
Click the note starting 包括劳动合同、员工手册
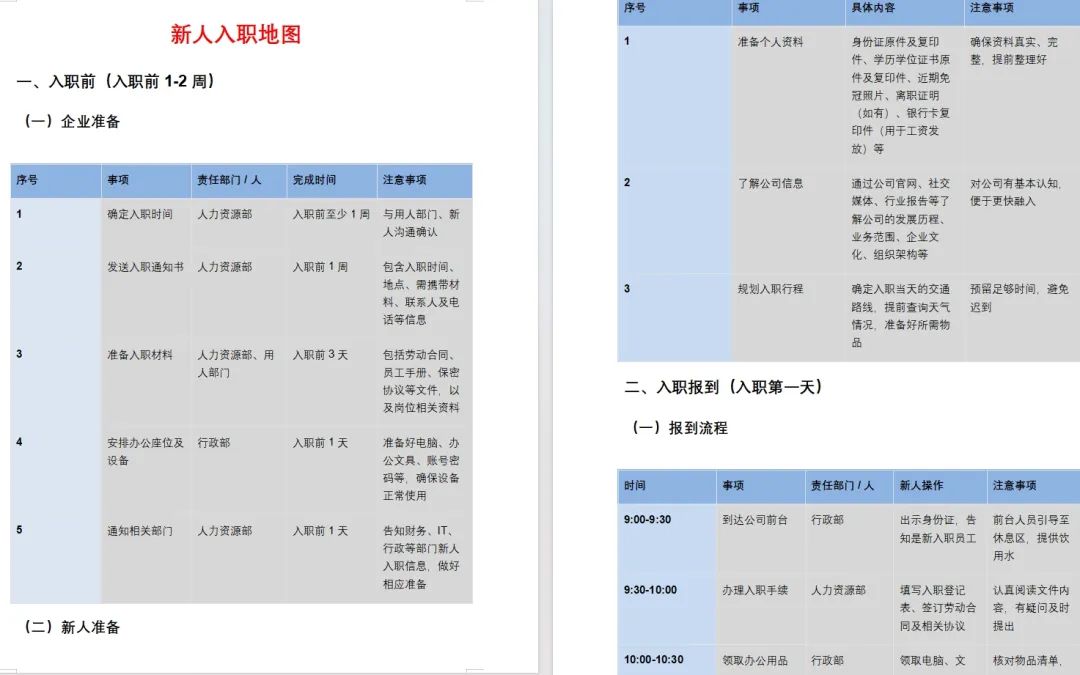tap(421, 382)
